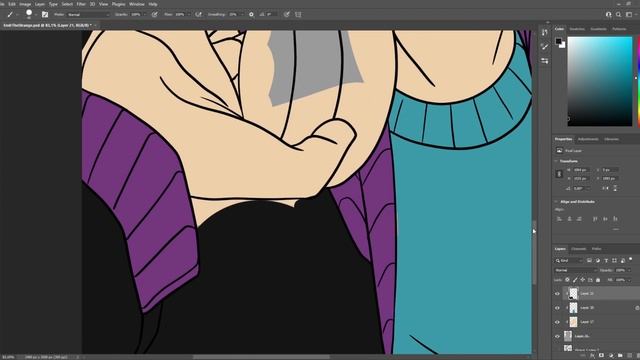640x360 pixels.
Task: Open the Window menu
Action: point(137,4)
